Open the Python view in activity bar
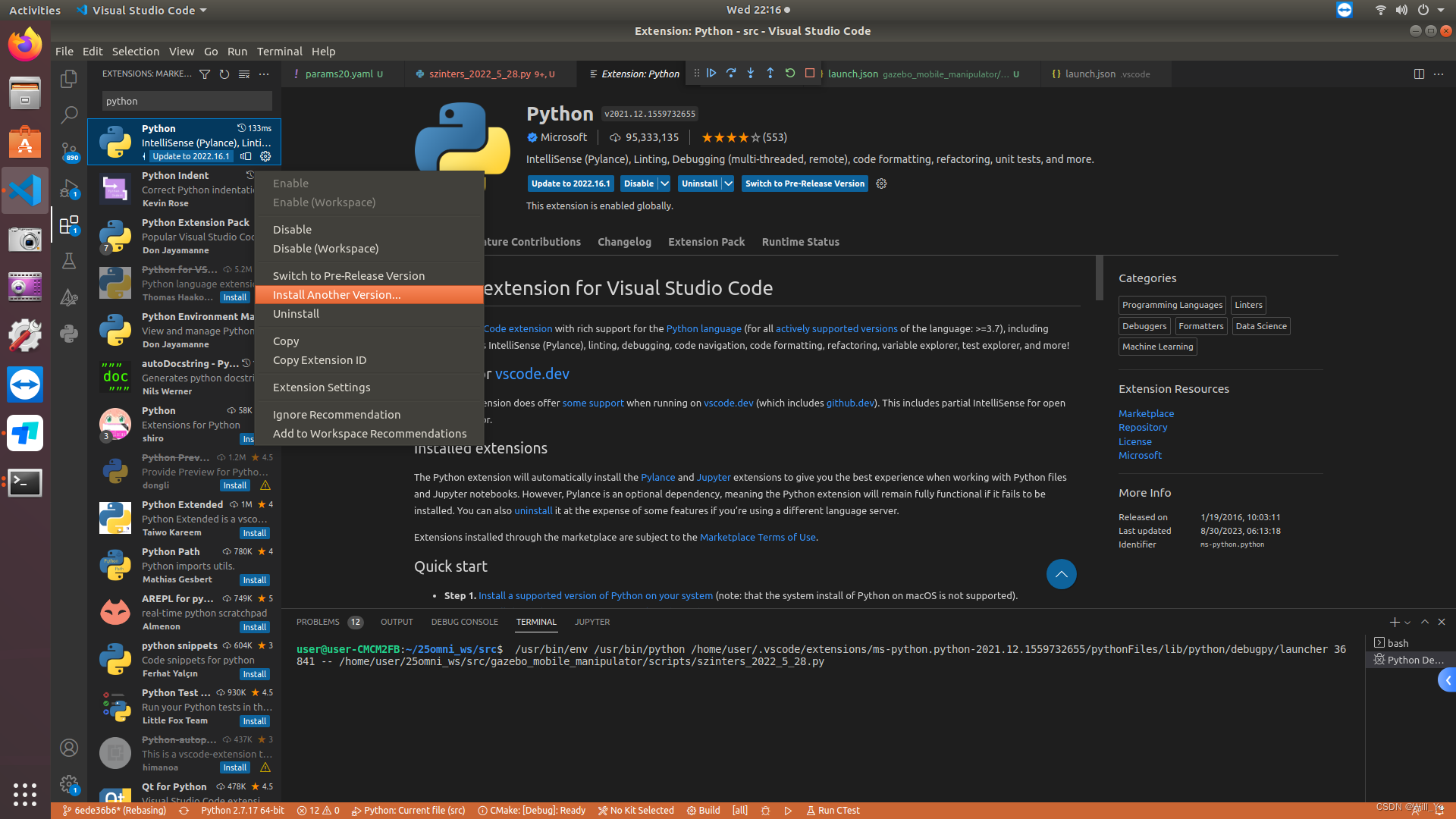The image size is (1456, 819). coord(69,334)
